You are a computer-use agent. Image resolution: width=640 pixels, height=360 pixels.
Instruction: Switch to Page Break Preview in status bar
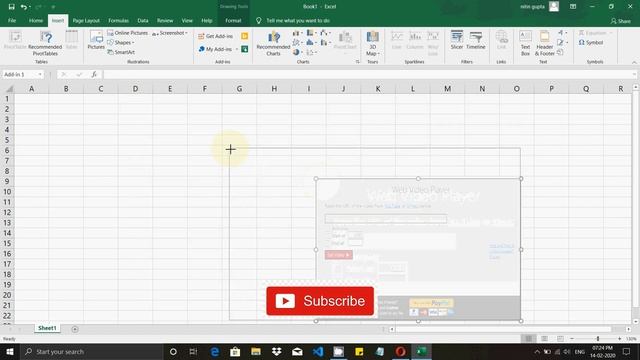[560, 339]
